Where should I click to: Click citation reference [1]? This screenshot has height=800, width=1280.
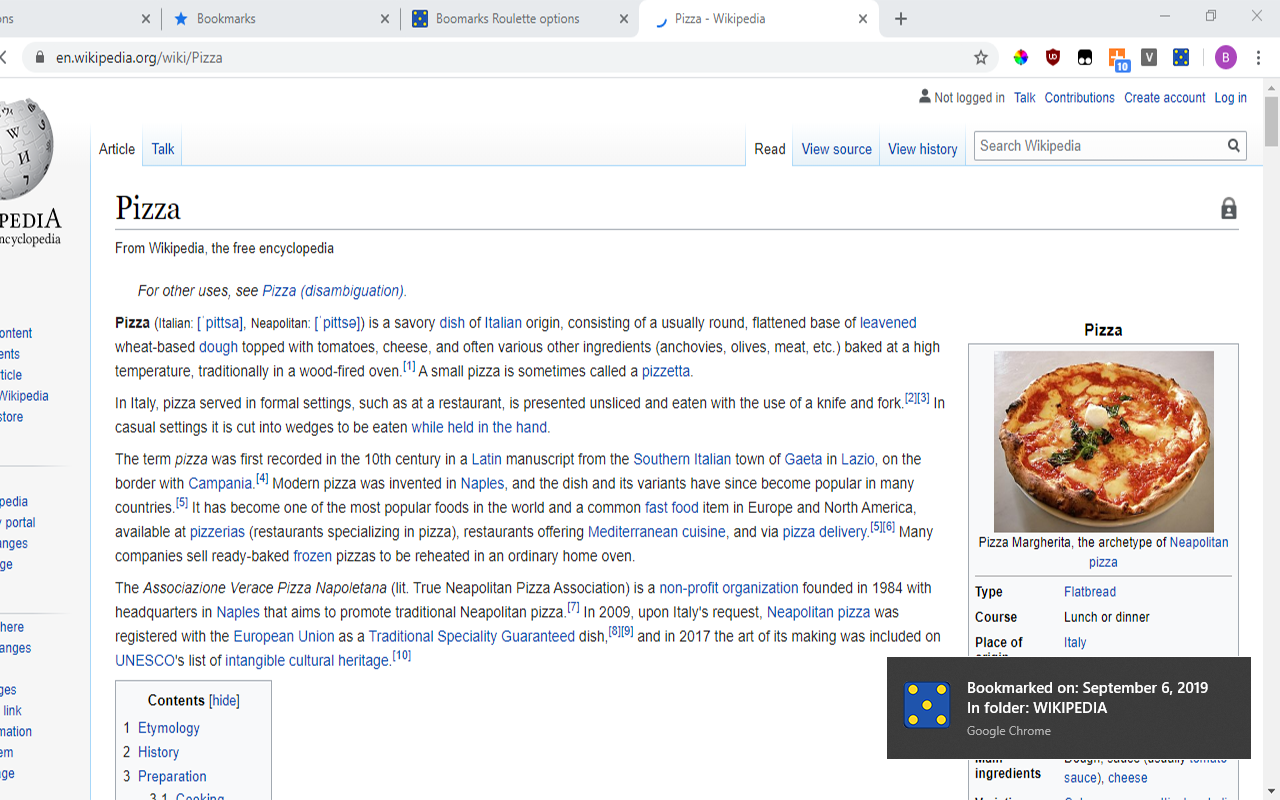click(409, 367)
